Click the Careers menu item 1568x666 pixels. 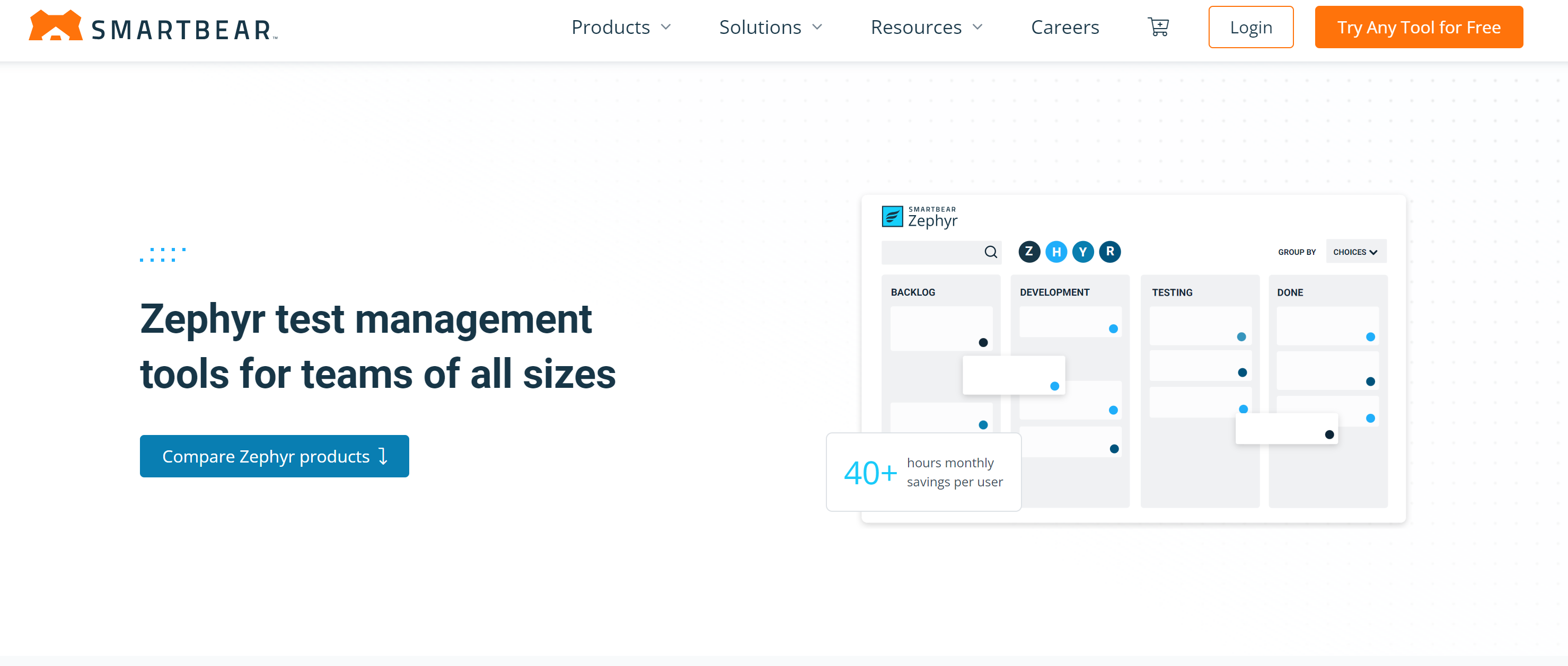pyautogui.click(x=1064, y=27)
